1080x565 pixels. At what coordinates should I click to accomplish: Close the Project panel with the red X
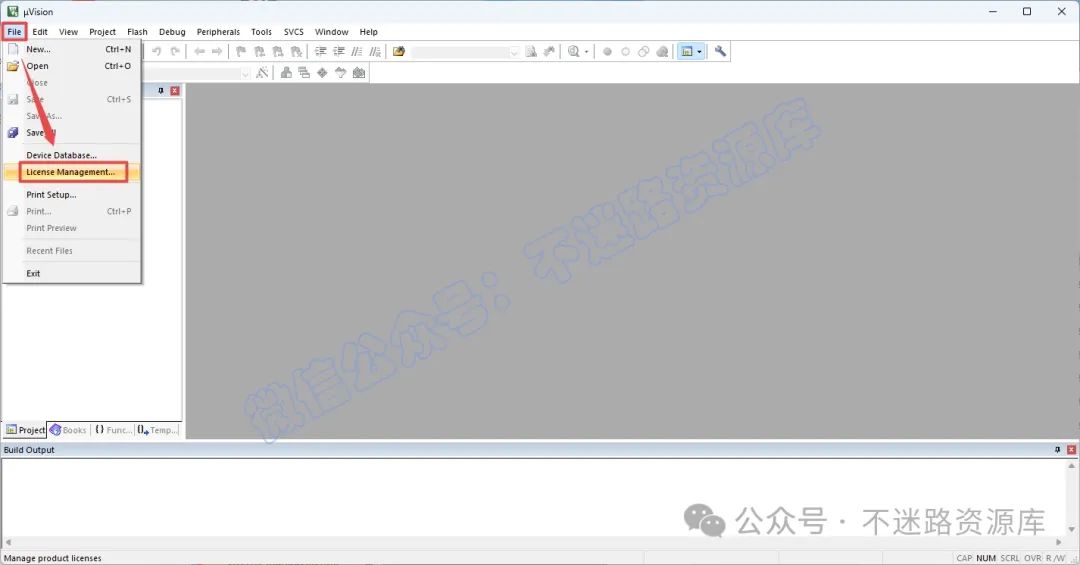coord(175,91)
